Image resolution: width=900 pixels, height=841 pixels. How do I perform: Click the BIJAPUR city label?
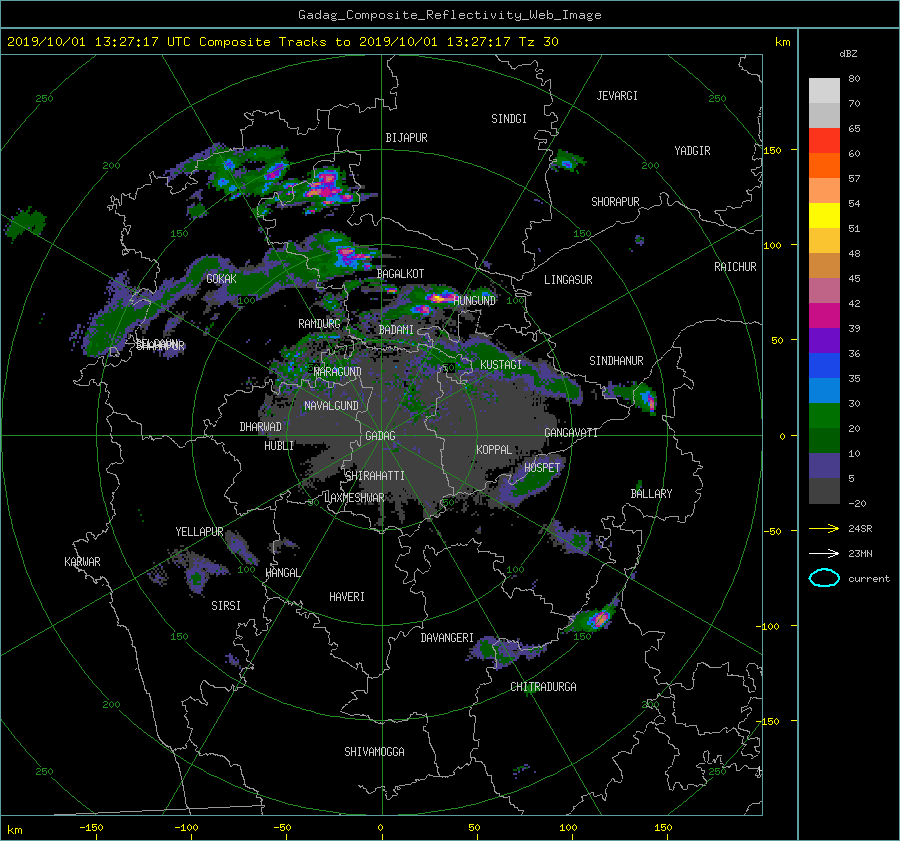tap(406, 138)
